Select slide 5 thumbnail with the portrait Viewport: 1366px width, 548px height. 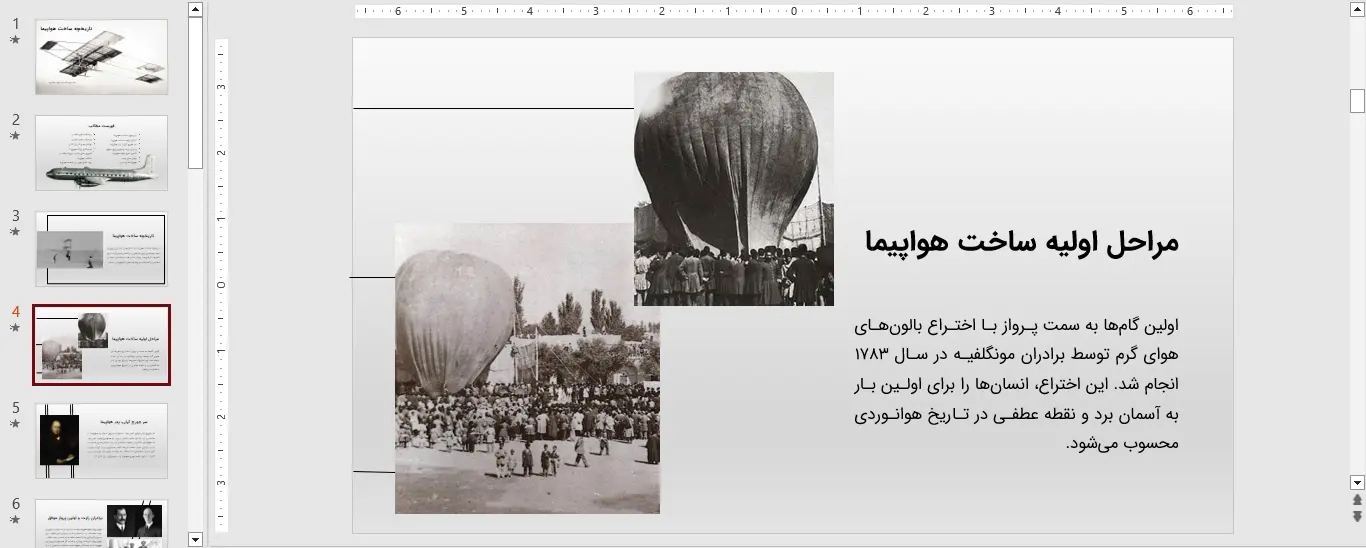pos(101,441)
